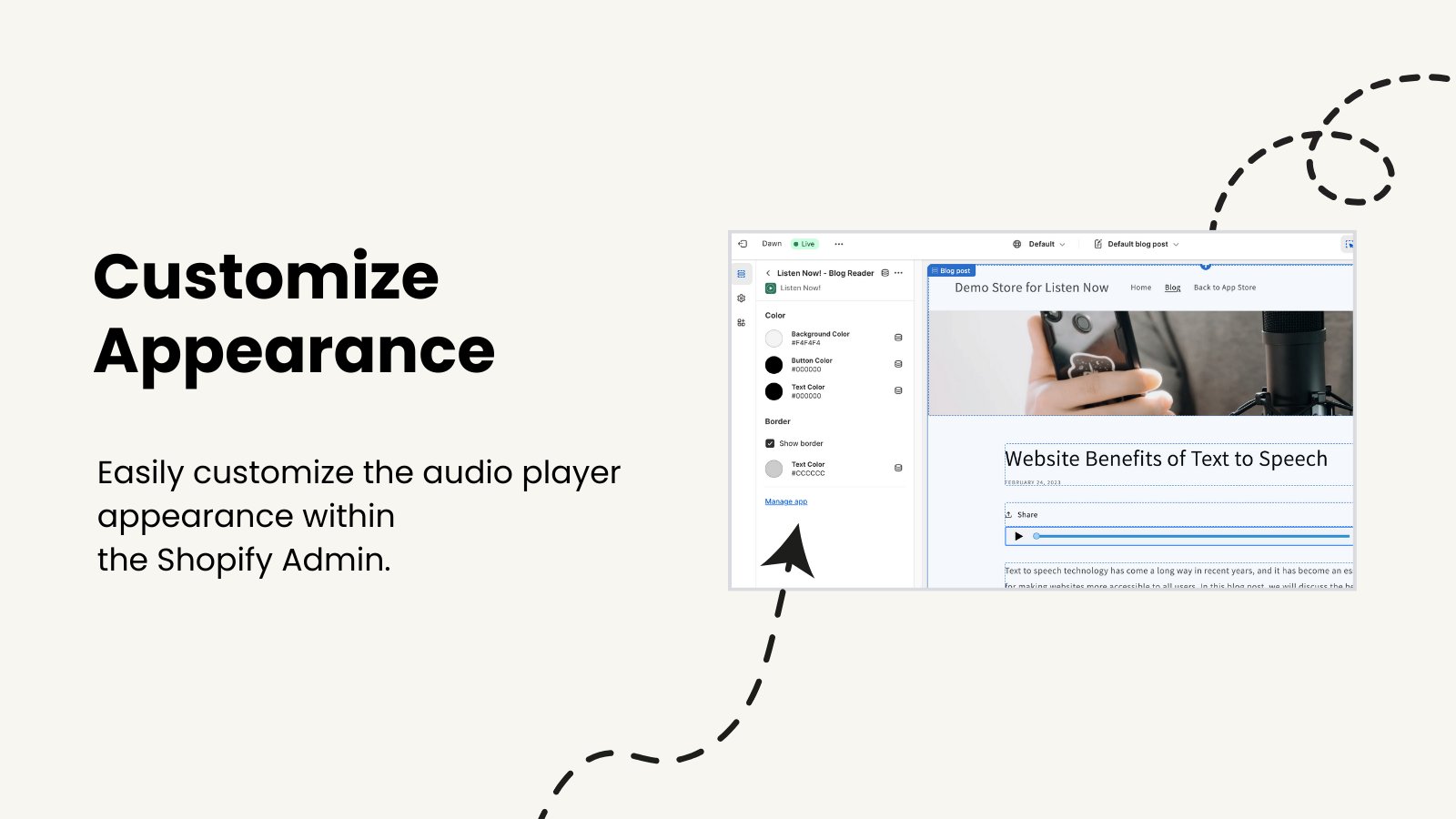Viewport: 1456px width, 819px height.
Task: Select the Blog post section tag in preview
Action: point(952,271)
